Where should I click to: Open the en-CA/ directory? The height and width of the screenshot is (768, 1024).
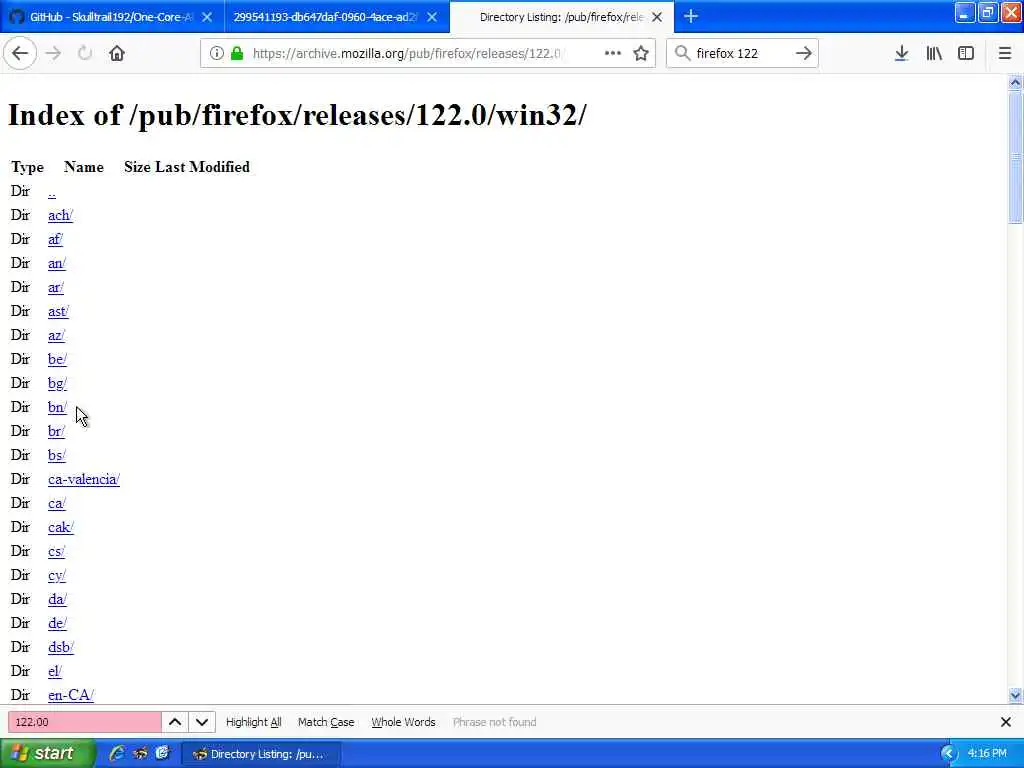[x=71, y=695]
